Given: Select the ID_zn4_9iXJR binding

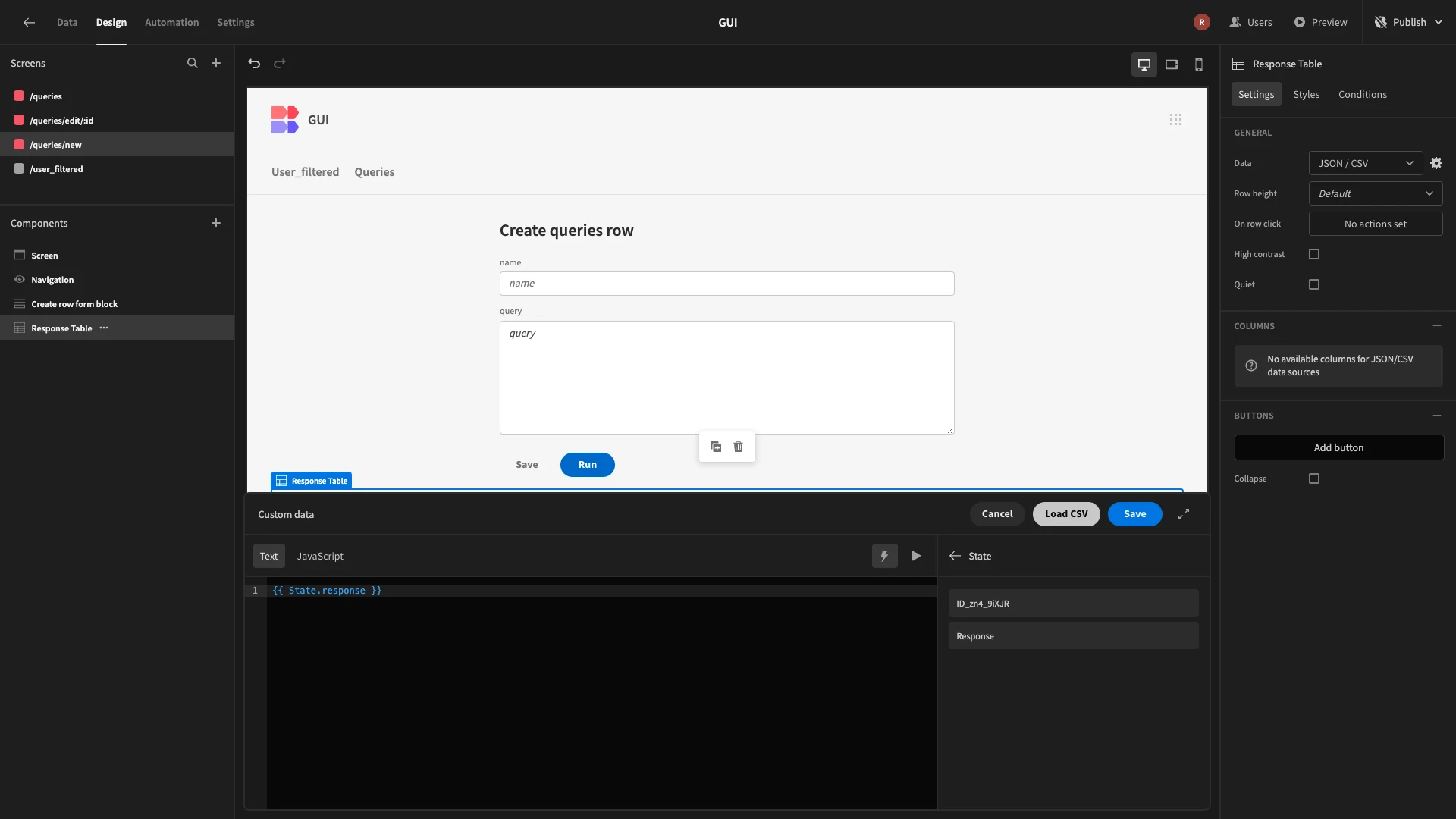Looking at the screenshot, I should point(1073,604).
